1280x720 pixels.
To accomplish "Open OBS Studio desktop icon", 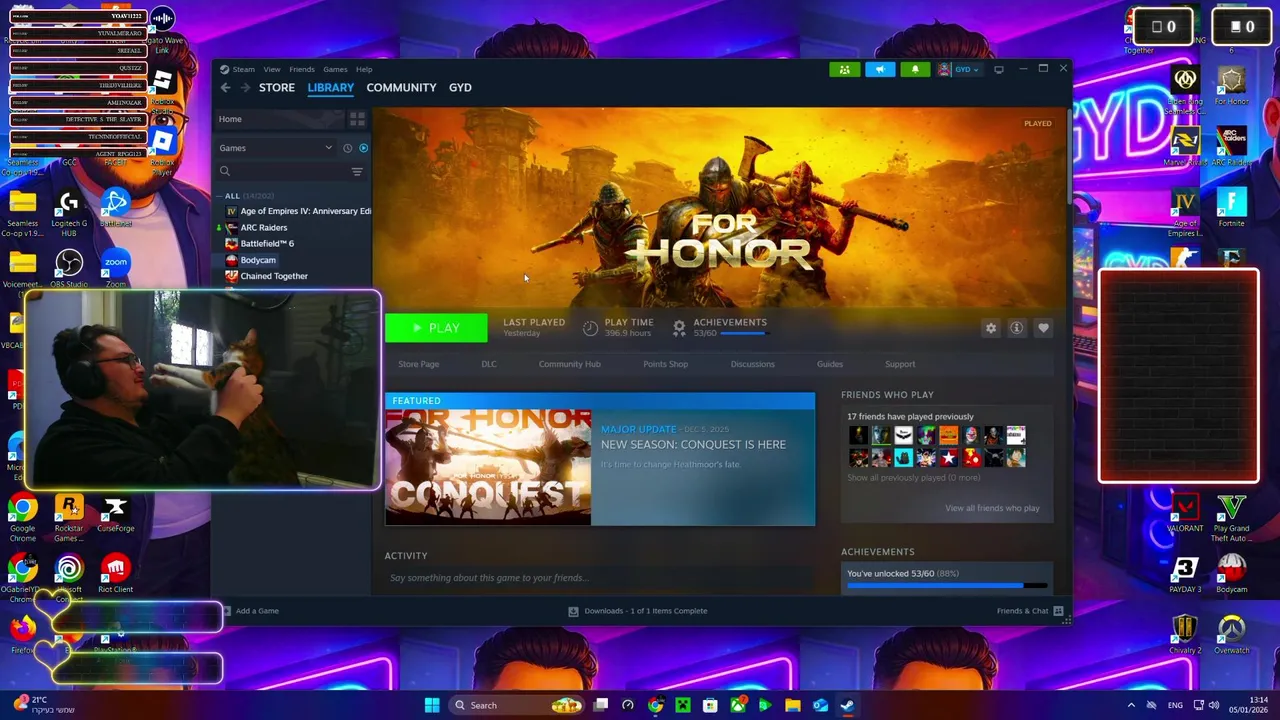I will coord(69,269).
